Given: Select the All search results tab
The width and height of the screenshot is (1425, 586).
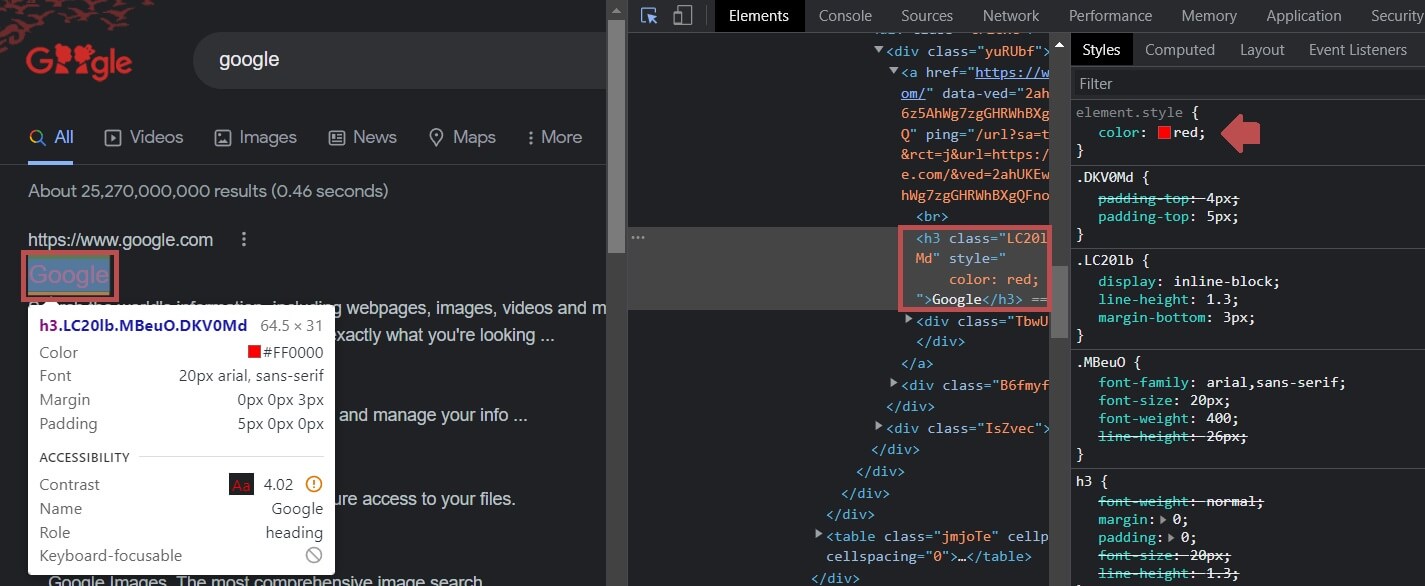Looking at the screenshot, I should [x=52, y=137].
